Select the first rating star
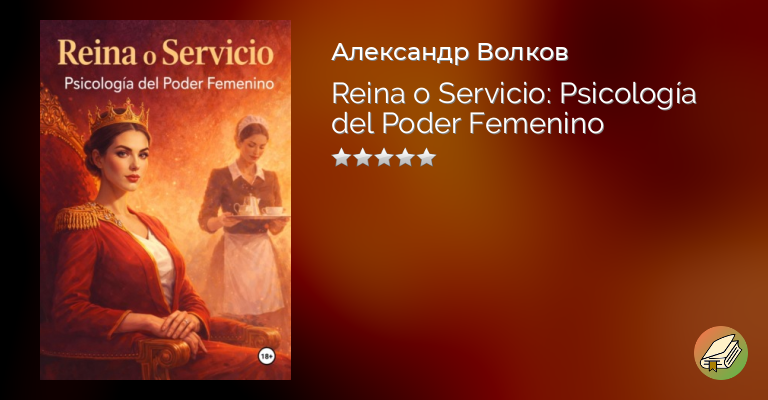The height and width of the screenshot is (400, 768). point(341,158)
